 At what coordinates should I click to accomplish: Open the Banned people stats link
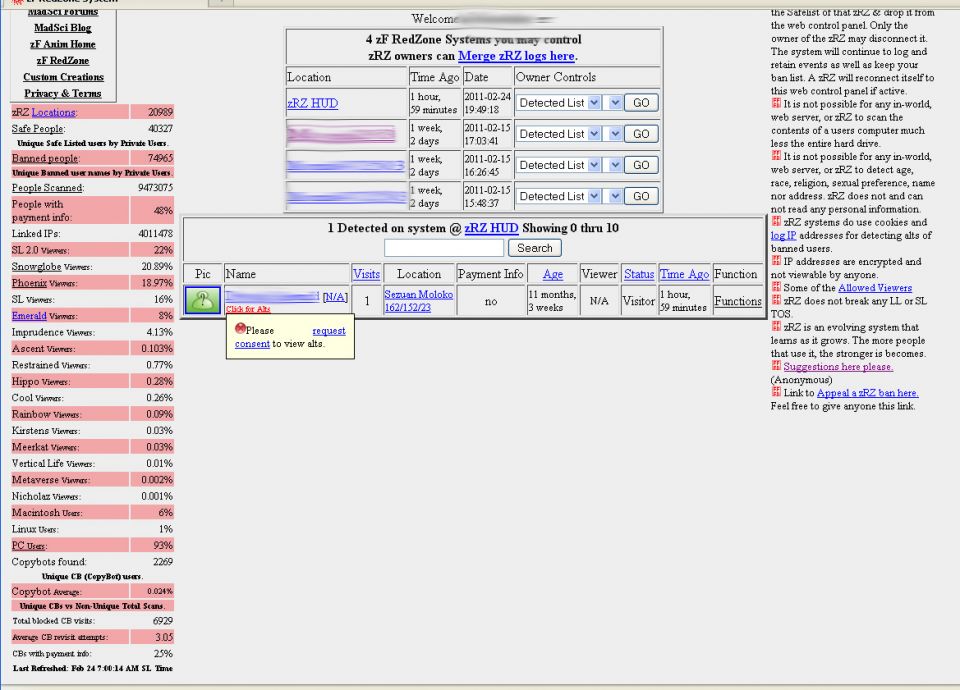[45, 158]
